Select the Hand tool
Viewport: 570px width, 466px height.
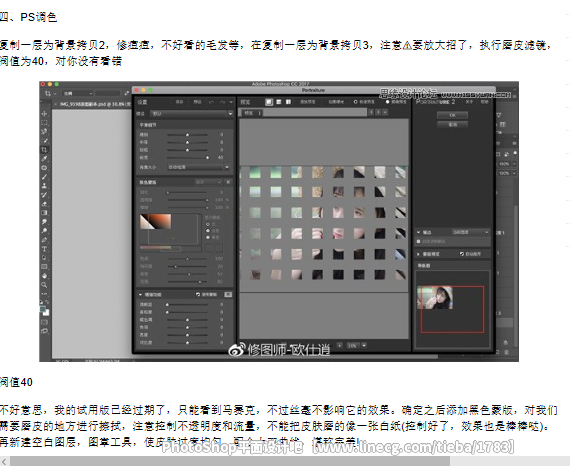click(x=44, y=276)
